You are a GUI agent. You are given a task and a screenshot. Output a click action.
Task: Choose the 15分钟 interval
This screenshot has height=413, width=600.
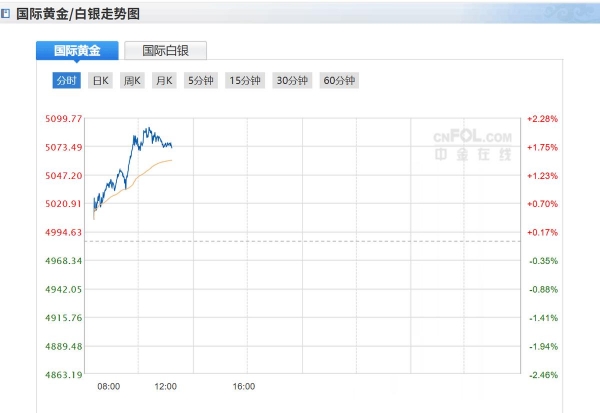point(245,80)
